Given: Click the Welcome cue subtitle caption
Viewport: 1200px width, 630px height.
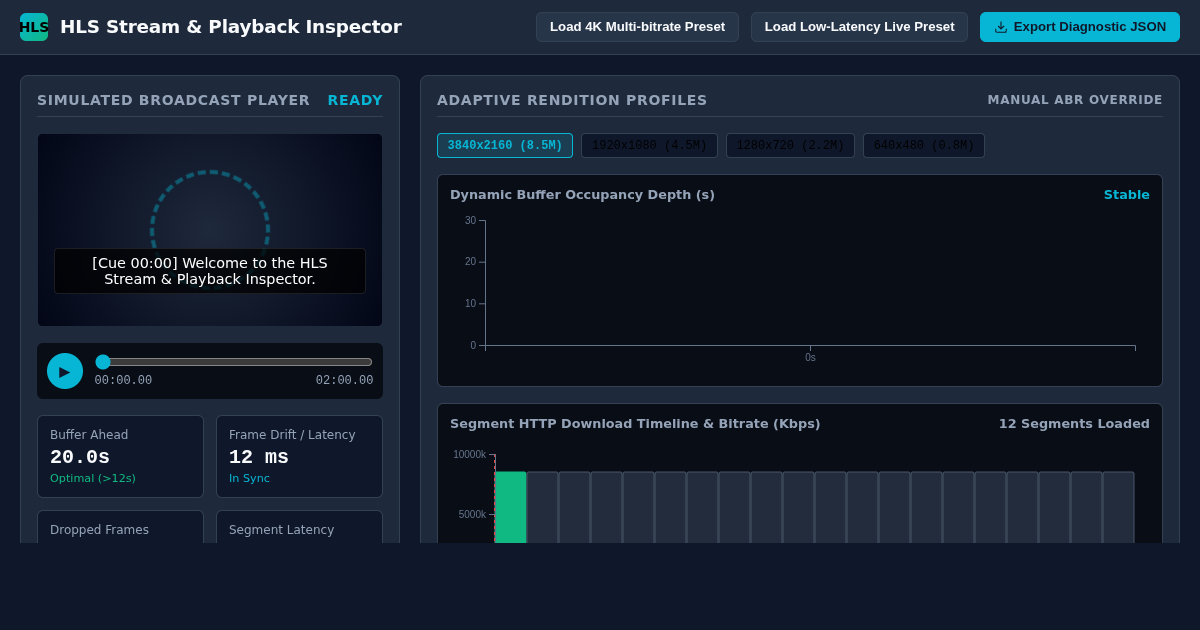Looking at the screenshot, I should point(210,271).
